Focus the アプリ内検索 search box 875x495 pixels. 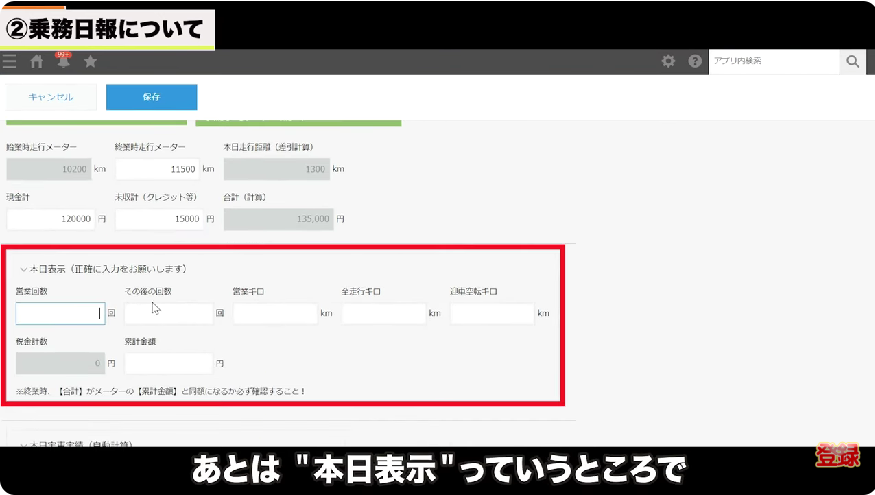tap(772, 62)
